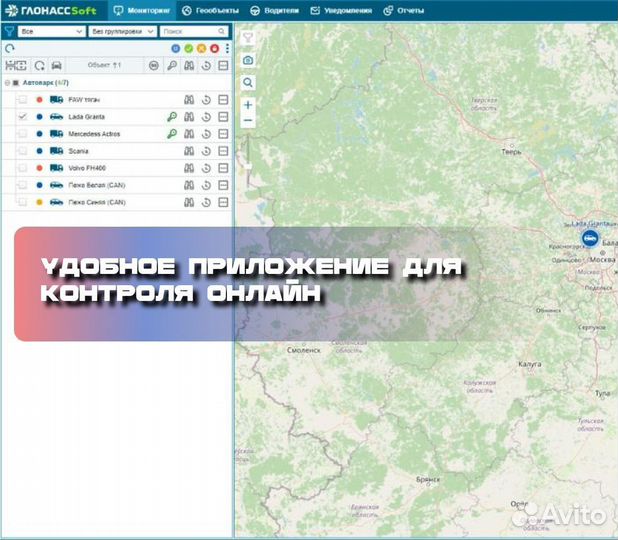The width and height of the screenshot is (618, 540).
Task: Select the blue status filter circle
Action: point(176,48)
